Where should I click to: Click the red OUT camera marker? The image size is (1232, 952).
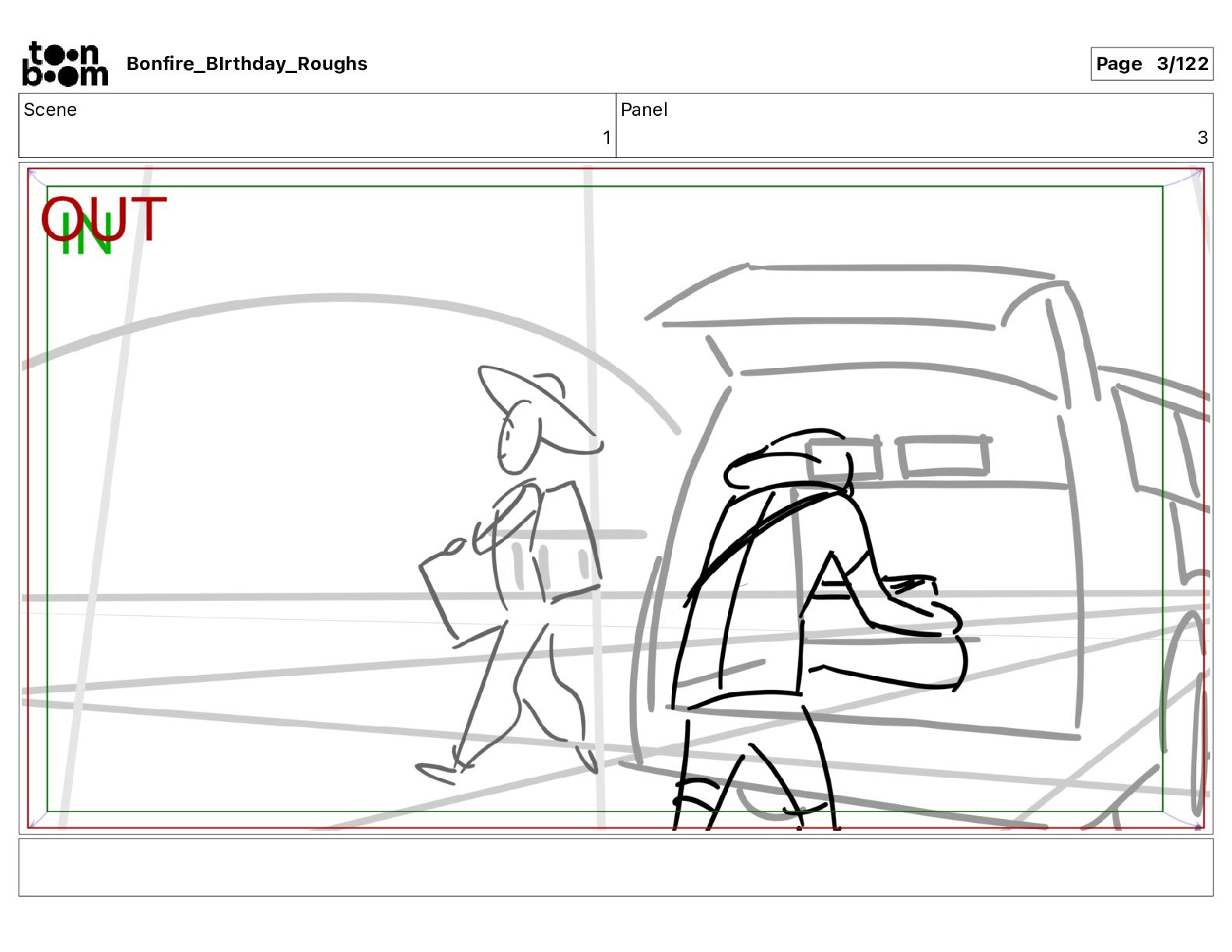tap(103, 219)
